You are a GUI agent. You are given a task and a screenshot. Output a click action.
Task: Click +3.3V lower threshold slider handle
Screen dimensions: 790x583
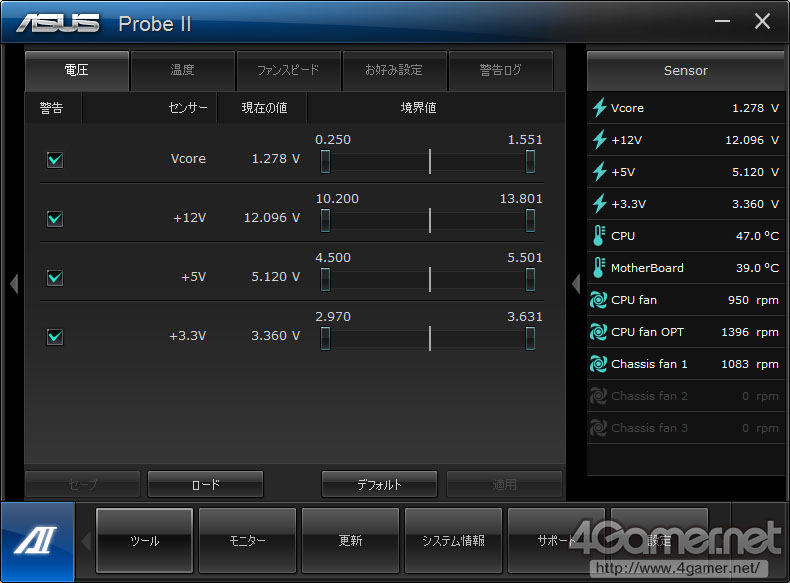point(325,338)
